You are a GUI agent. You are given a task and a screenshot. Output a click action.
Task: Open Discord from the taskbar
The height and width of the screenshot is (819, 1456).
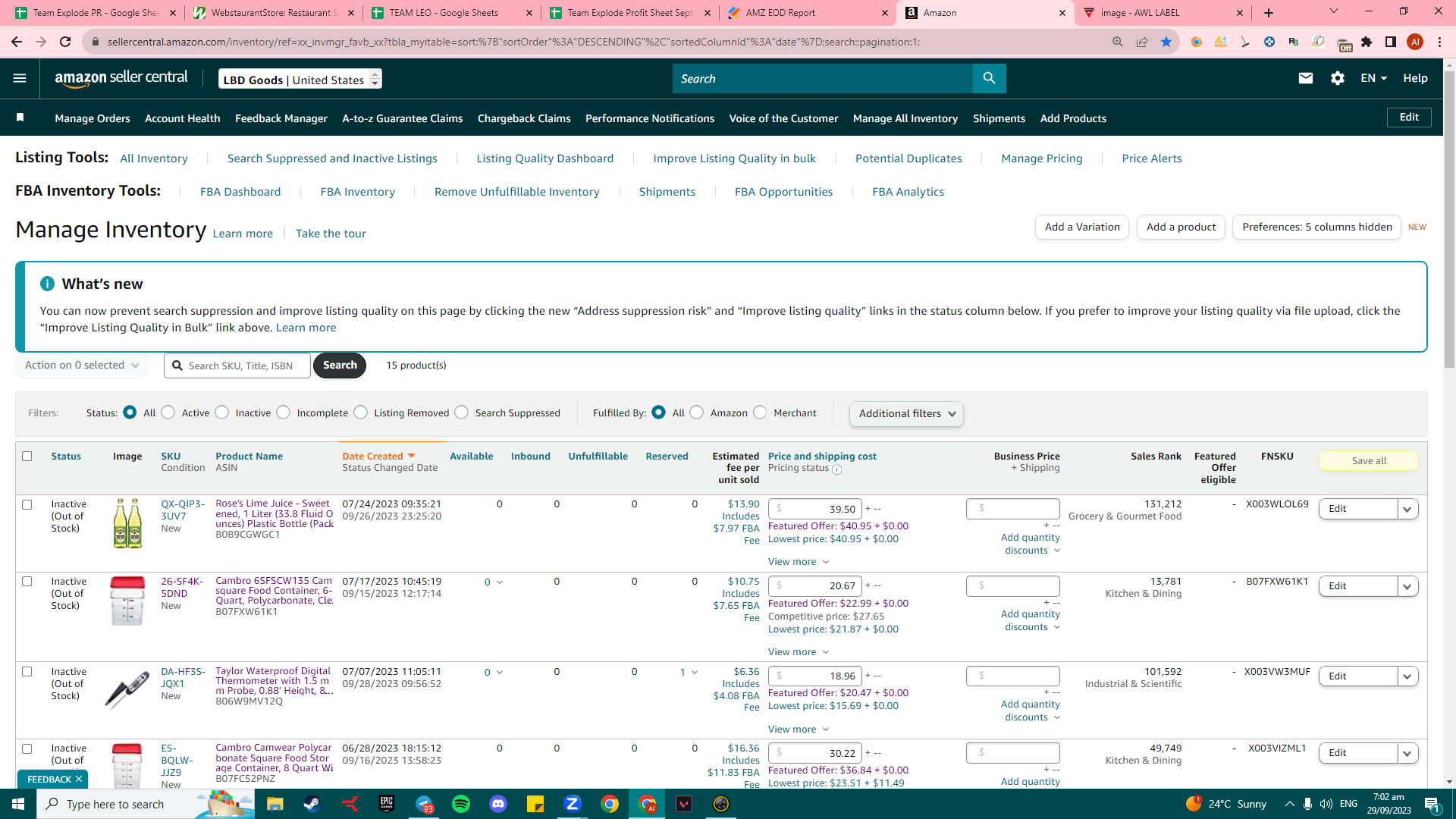click(498, 804)
